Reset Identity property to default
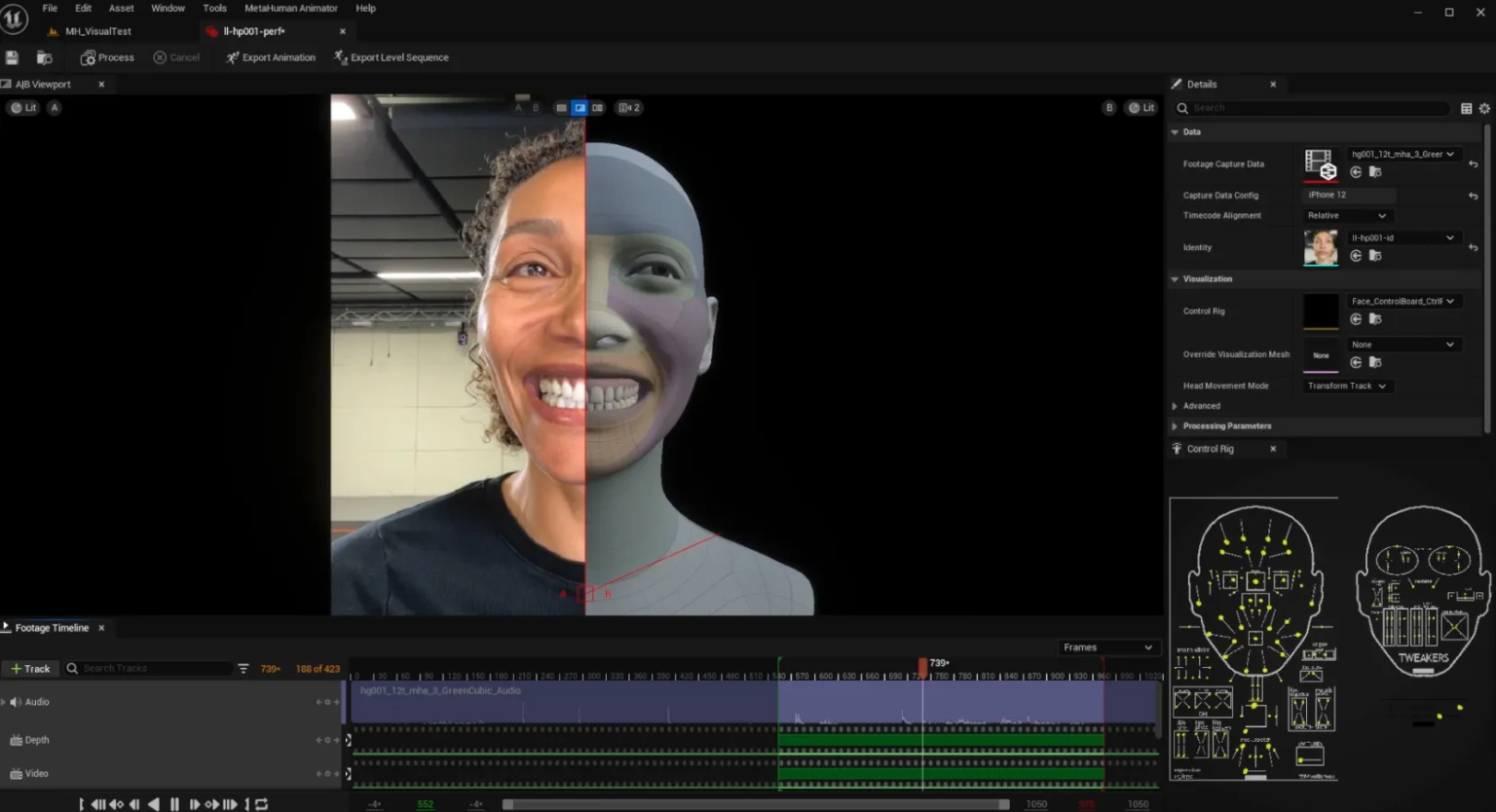Viewport: 1496px width, 812px height. click(x=1474, y=248)
